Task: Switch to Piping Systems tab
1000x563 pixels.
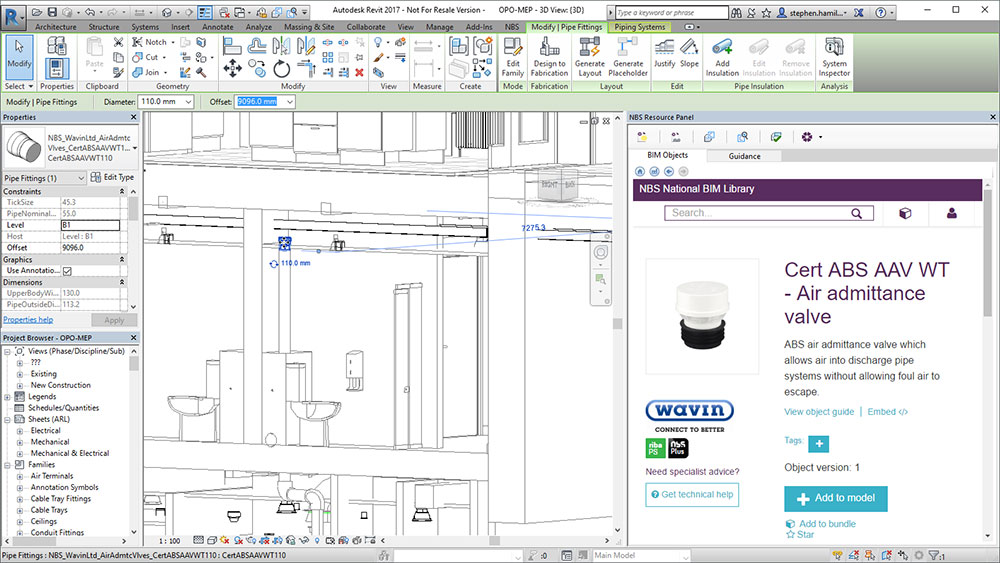Action: click(640, 27)
